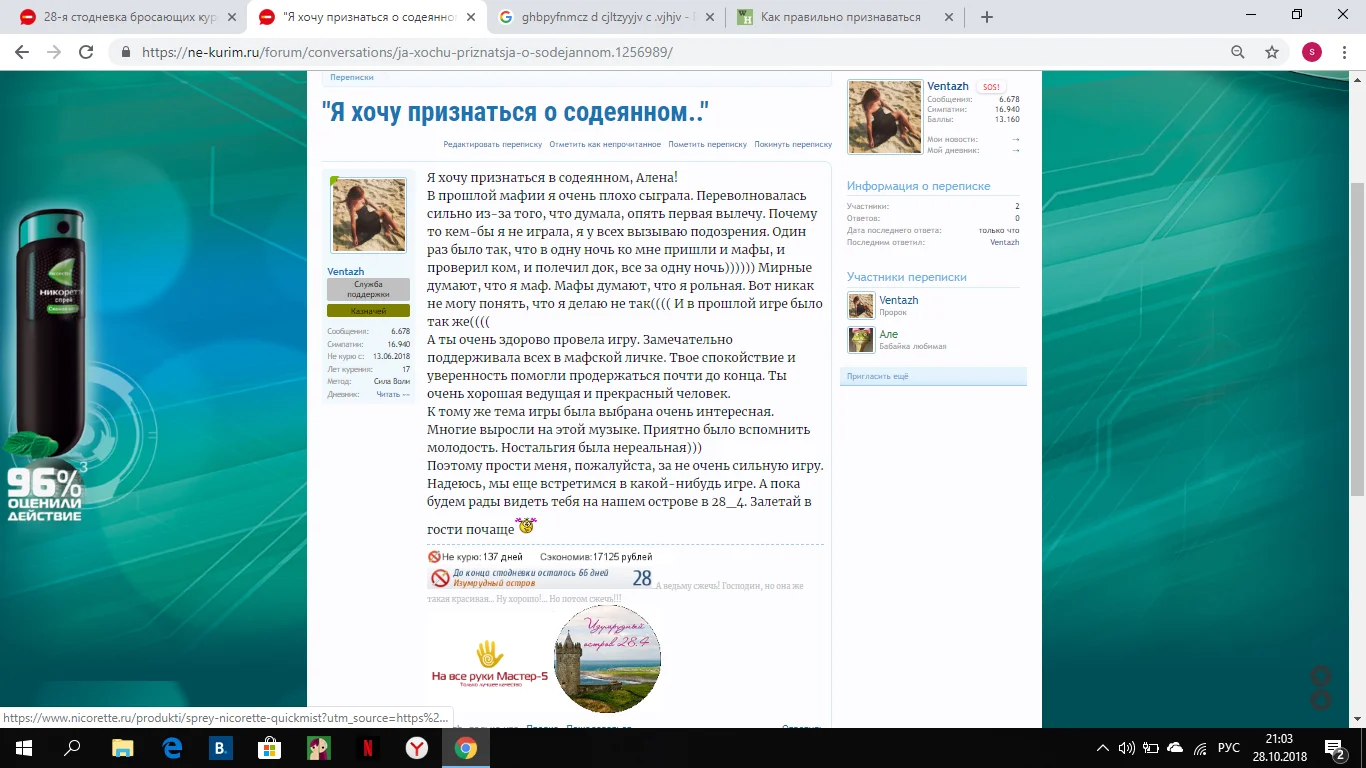Open the 'Читать' diary link
The height and width of the screenshot is (768, 1366).
coord(393,394)
